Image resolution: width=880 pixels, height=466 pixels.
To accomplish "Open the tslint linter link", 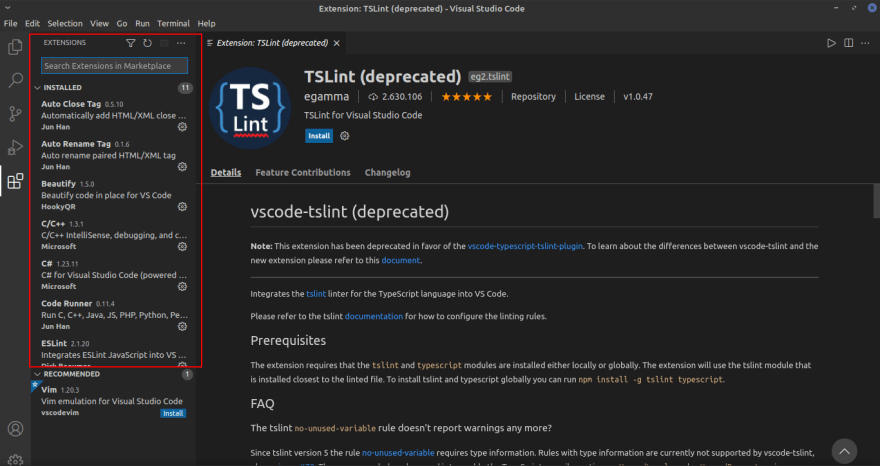I will 316,294.
